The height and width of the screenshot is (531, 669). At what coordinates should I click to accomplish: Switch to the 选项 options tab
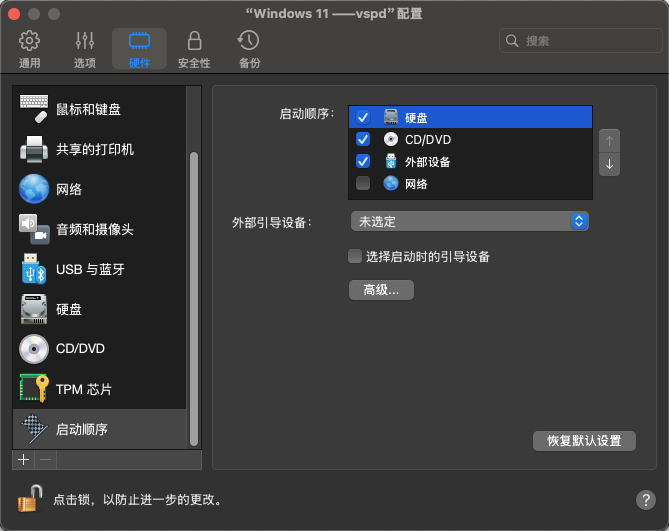click(x=84, y=49)
